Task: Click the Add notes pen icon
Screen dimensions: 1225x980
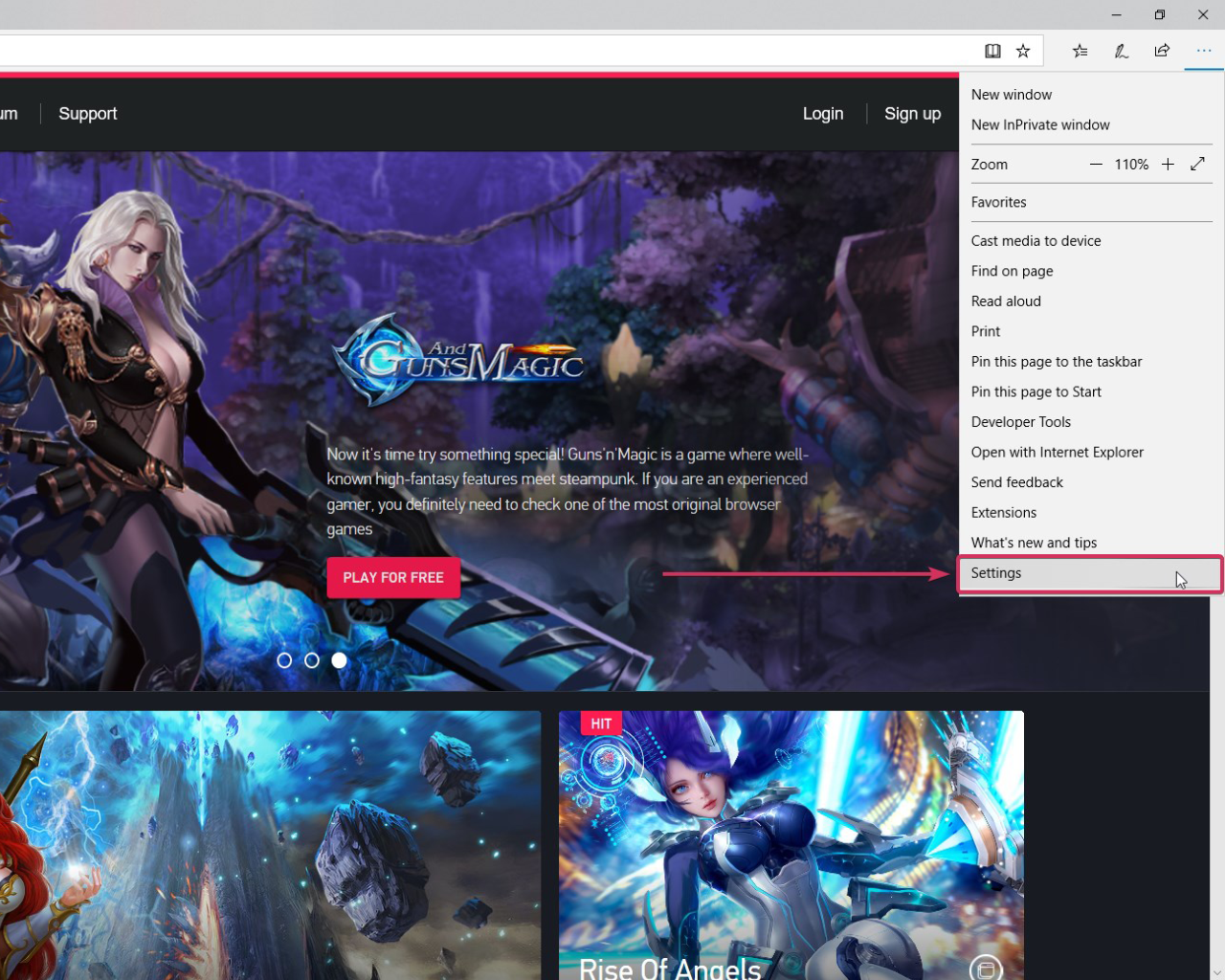Action: click(x=1121, y=51)
